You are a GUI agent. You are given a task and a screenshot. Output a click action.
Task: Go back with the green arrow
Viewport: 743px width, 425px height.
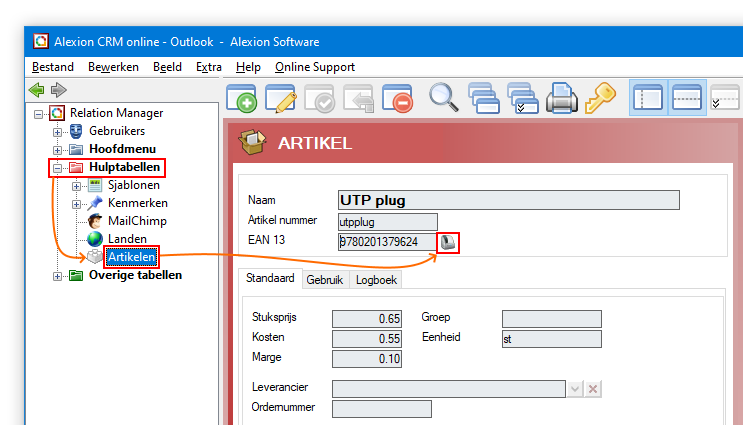point(36,90)
